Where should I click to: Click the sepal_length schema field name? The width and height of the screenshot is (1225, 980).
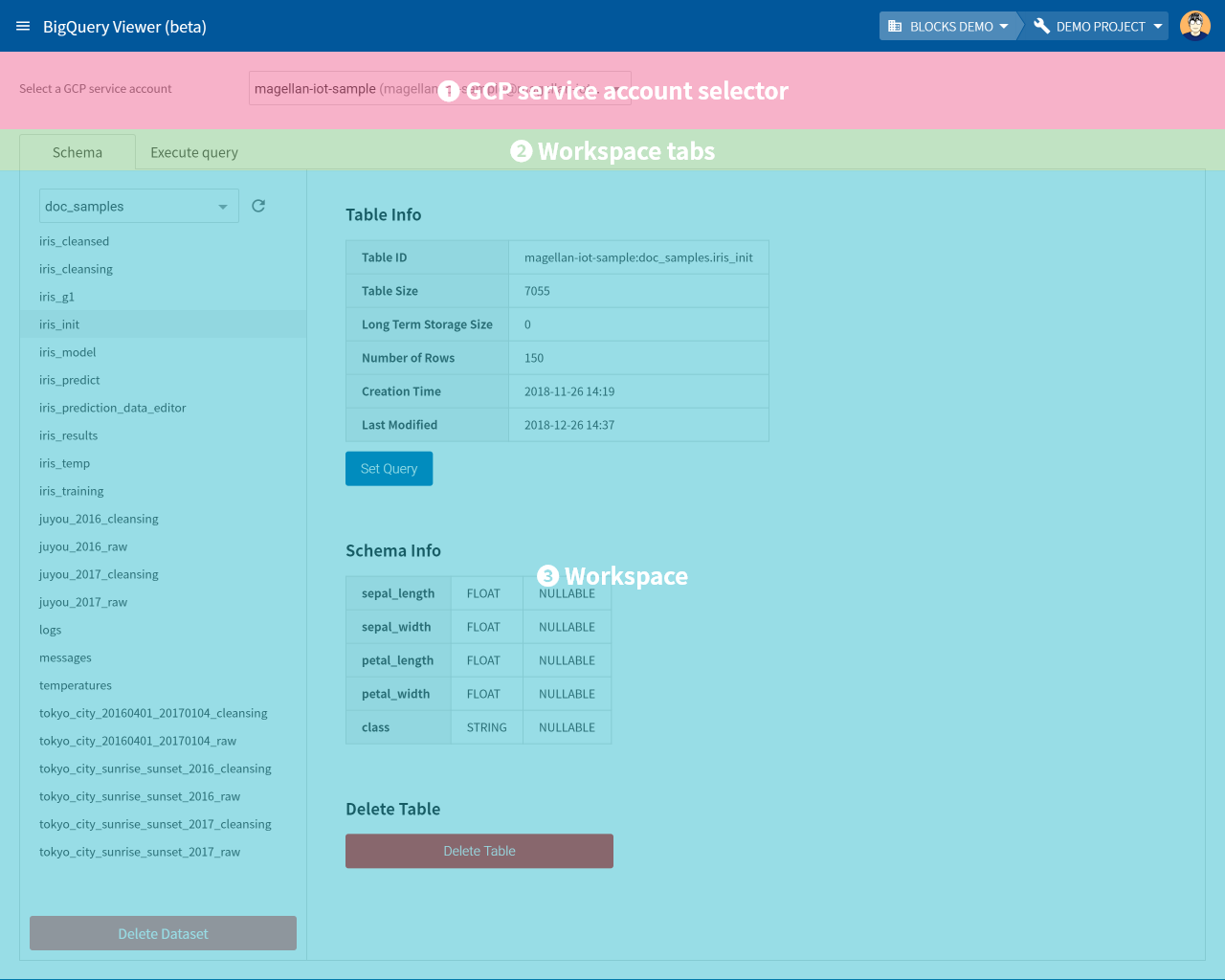pos(398,593)
